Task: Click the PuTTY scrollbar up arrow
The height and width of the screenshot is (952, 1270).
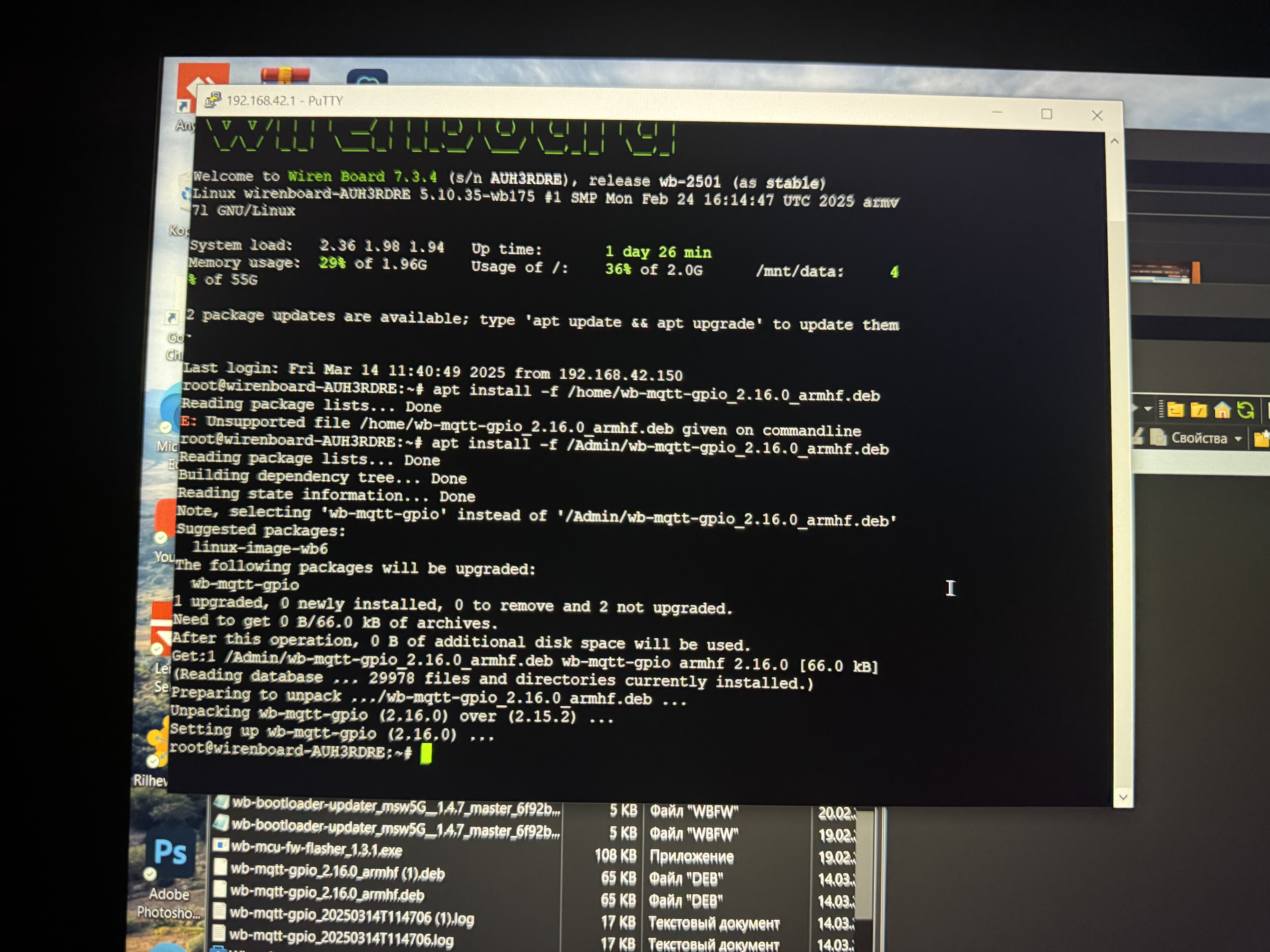Action: tap(1114, 141)
